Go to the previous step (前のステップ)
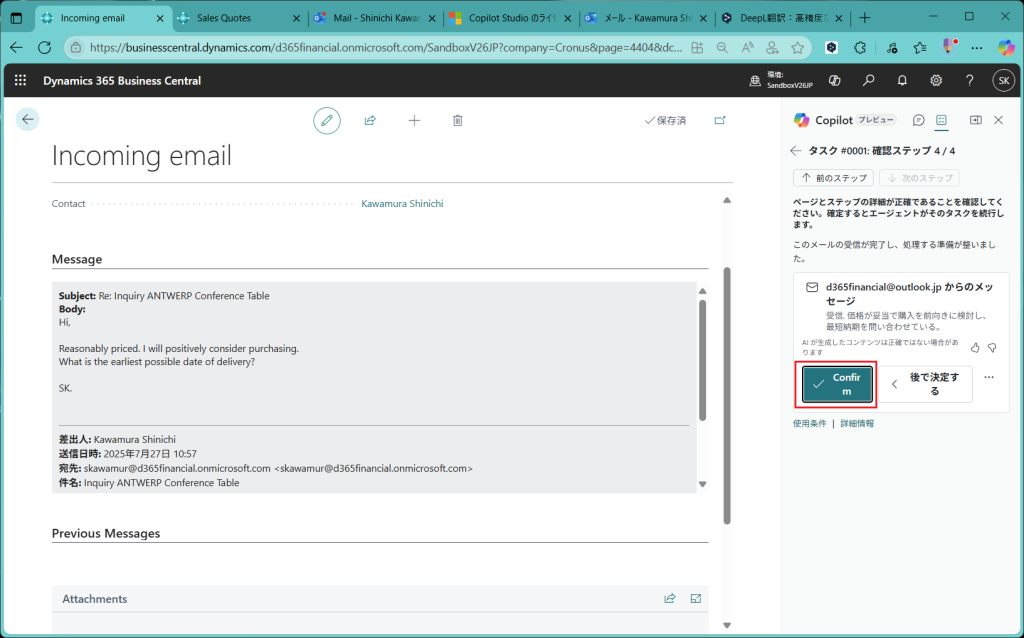The width and height of the screenshot is (1024, 638). tap(833, 178)
